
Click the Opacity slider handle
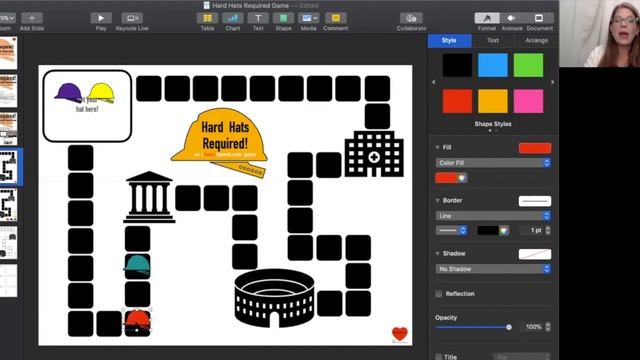509,327
